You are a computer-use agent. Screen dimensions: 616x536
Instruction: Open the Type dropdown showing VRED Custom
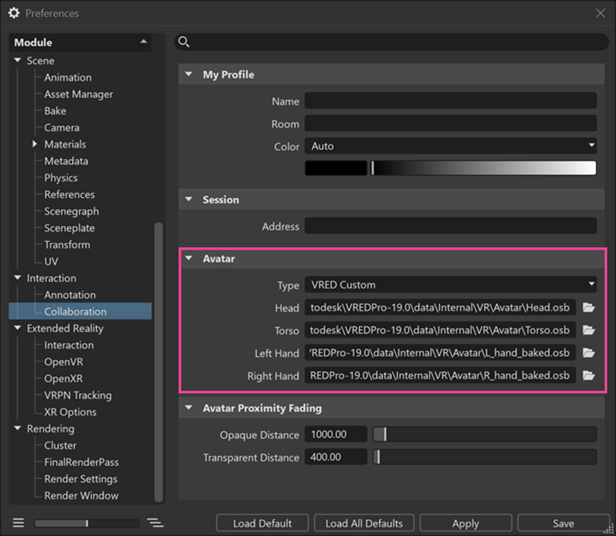click(x=451, y=285)
